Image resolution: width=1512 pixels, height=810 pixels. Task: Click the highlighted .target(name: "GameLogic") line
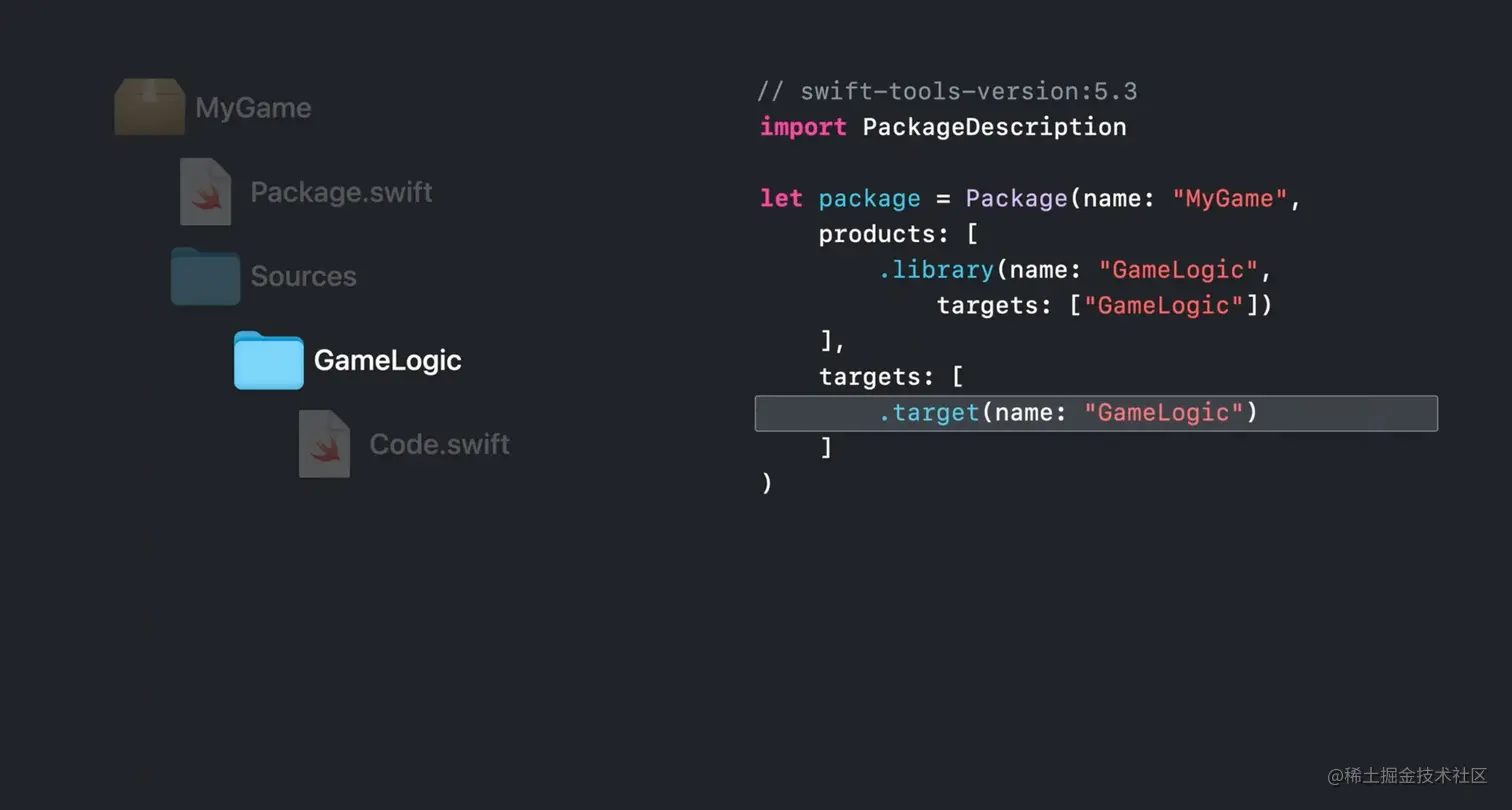tap(1096, 413)
